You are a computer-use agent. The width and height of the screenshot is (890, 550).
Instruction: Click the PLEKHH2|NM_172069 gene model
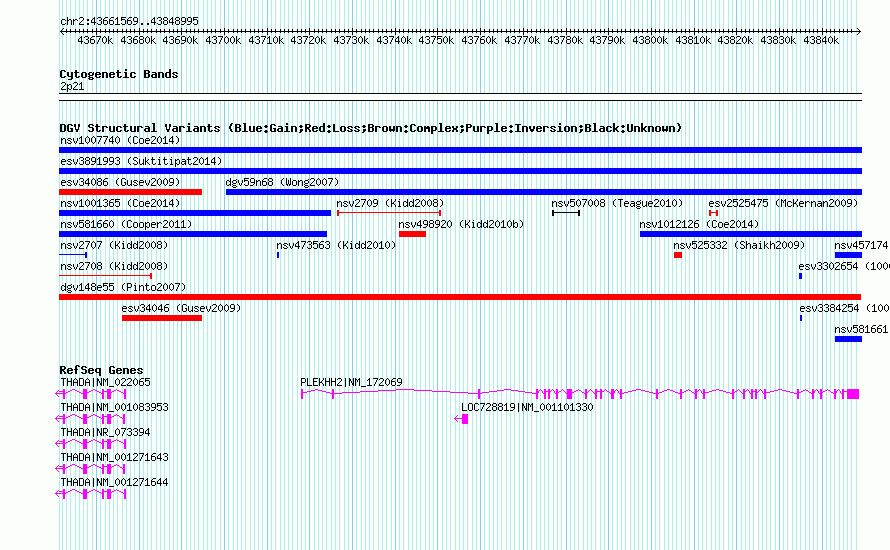coord(580,393)
